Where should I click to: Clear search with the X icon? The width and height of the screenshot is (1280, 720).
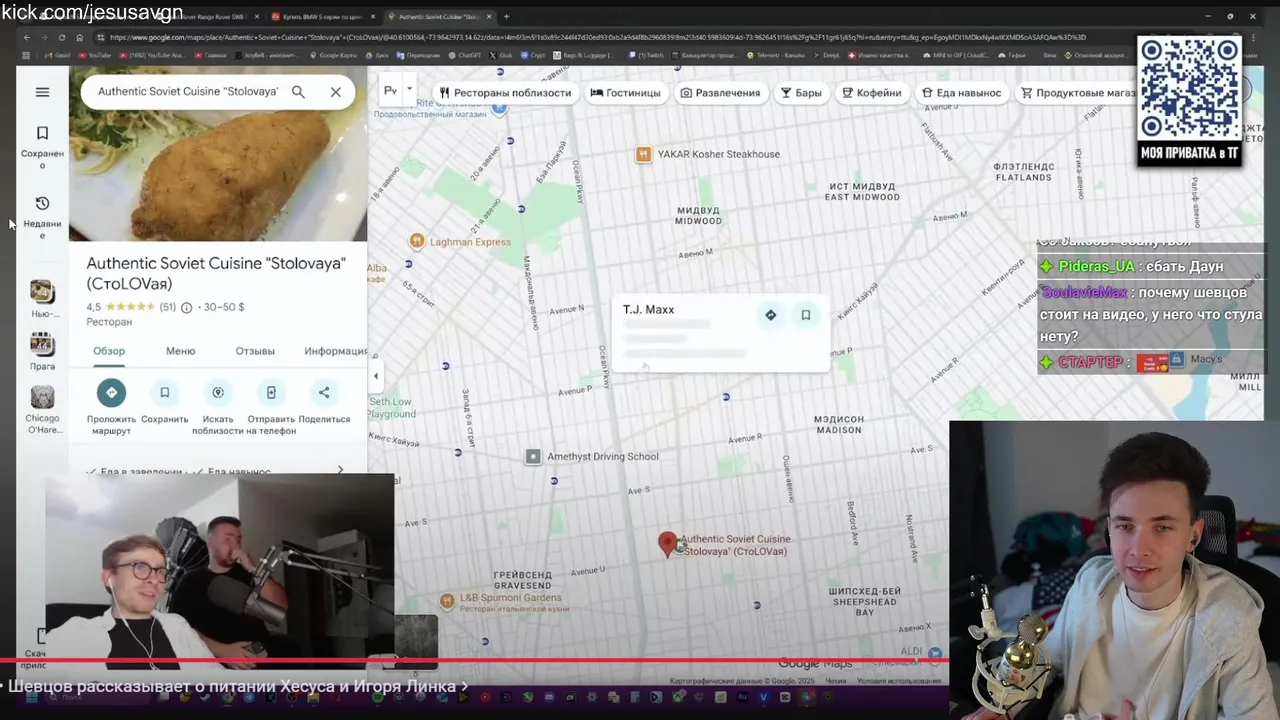336,92
